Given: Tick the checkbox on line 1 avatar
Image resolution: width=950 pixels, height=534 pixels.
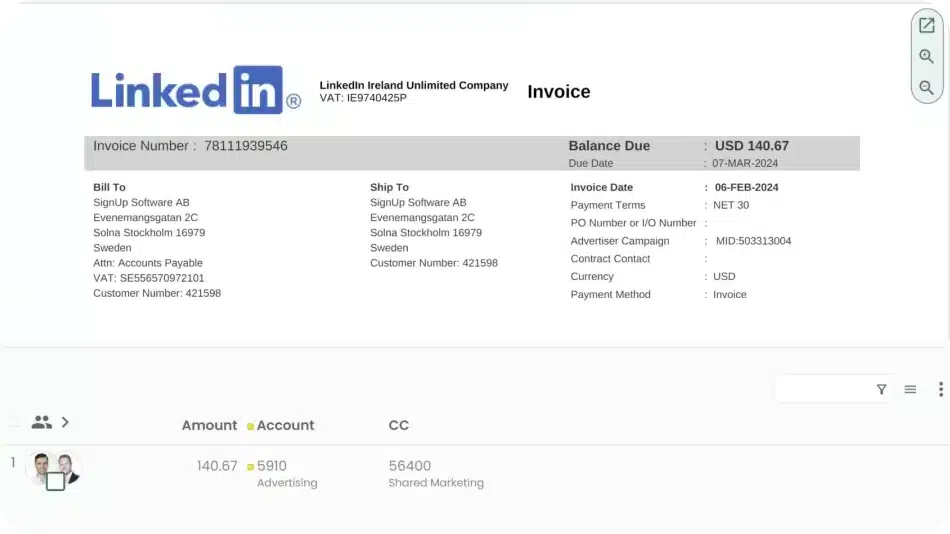Looking at the screenshot, I should [55, 481].
